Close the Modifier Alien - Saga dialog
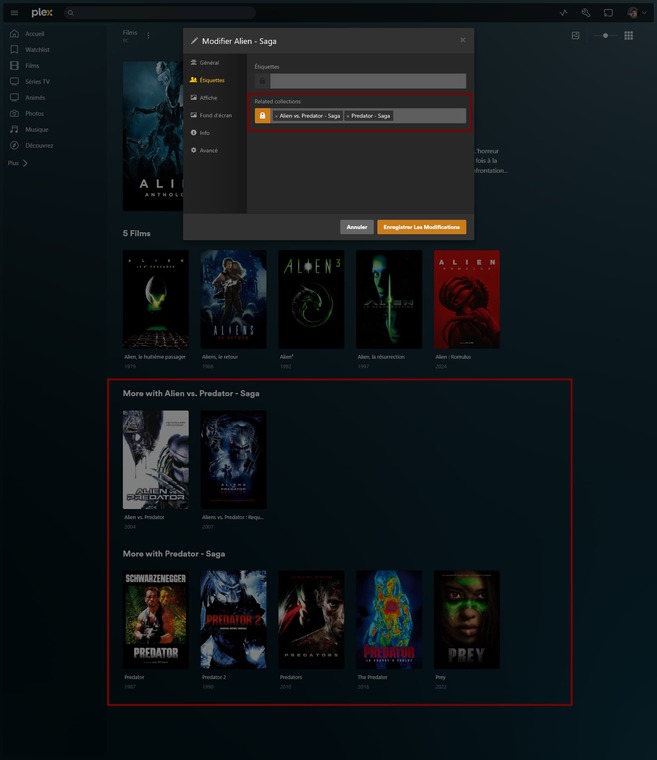 463,40
